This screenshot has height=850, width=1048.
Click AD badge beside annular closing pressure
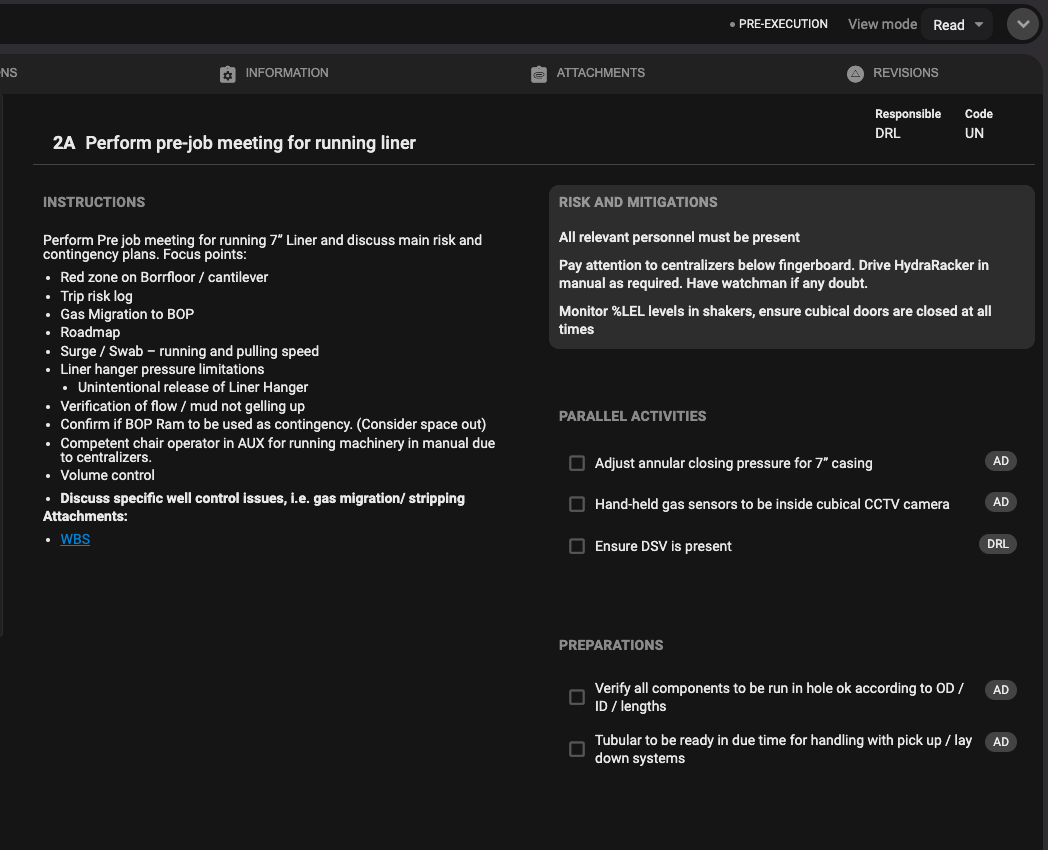click(1000, 461)
